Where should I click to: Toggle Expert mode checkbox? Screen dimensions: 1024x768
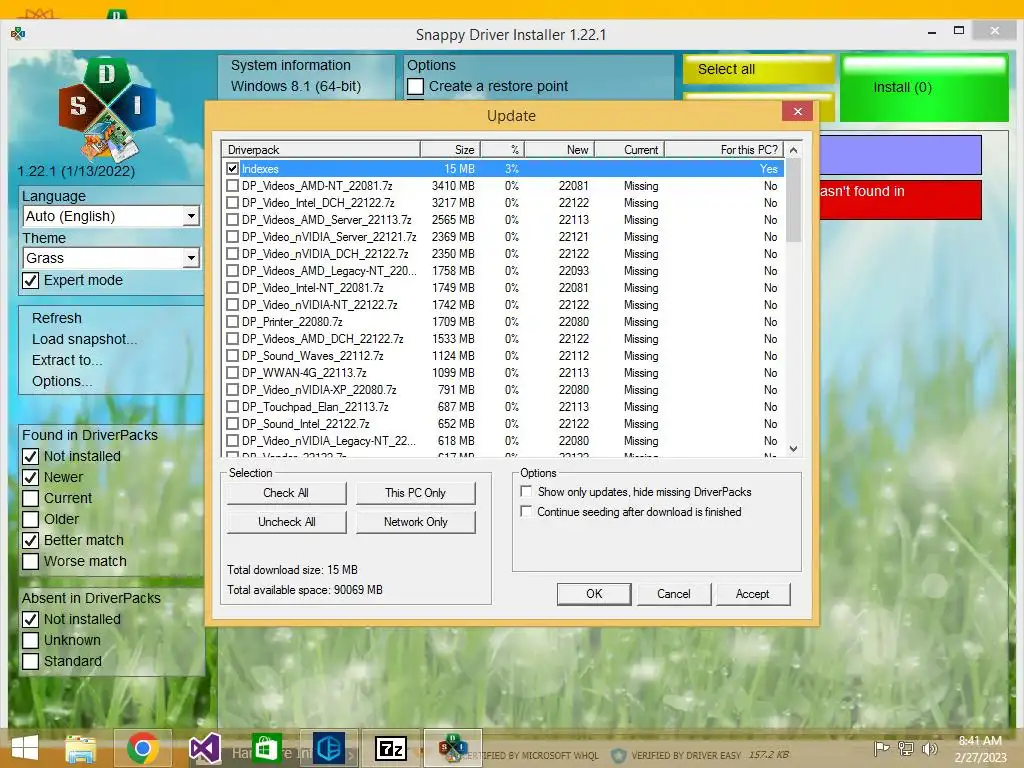[x=31, y=280]
